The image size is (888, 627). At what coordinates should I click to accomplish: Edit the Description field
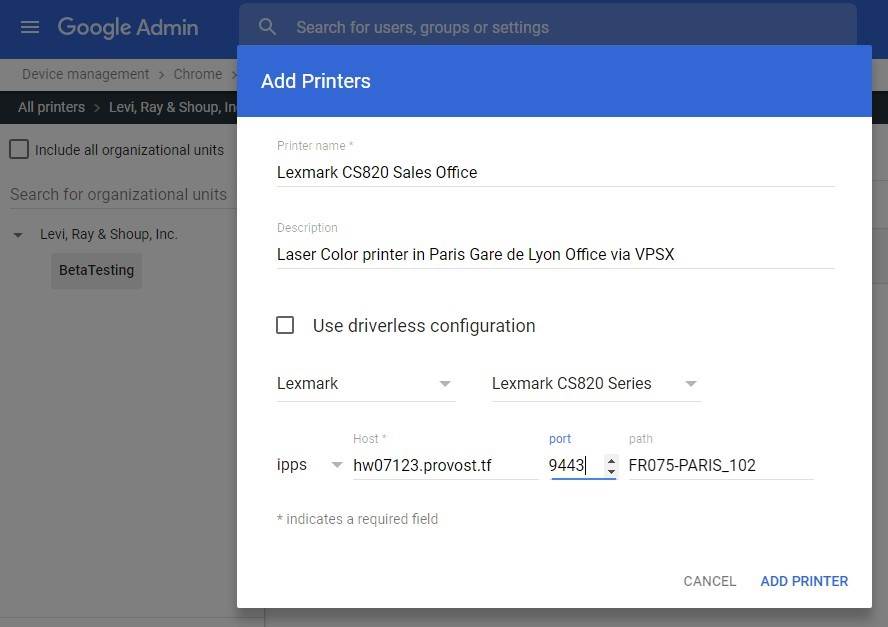coord(556,254)
